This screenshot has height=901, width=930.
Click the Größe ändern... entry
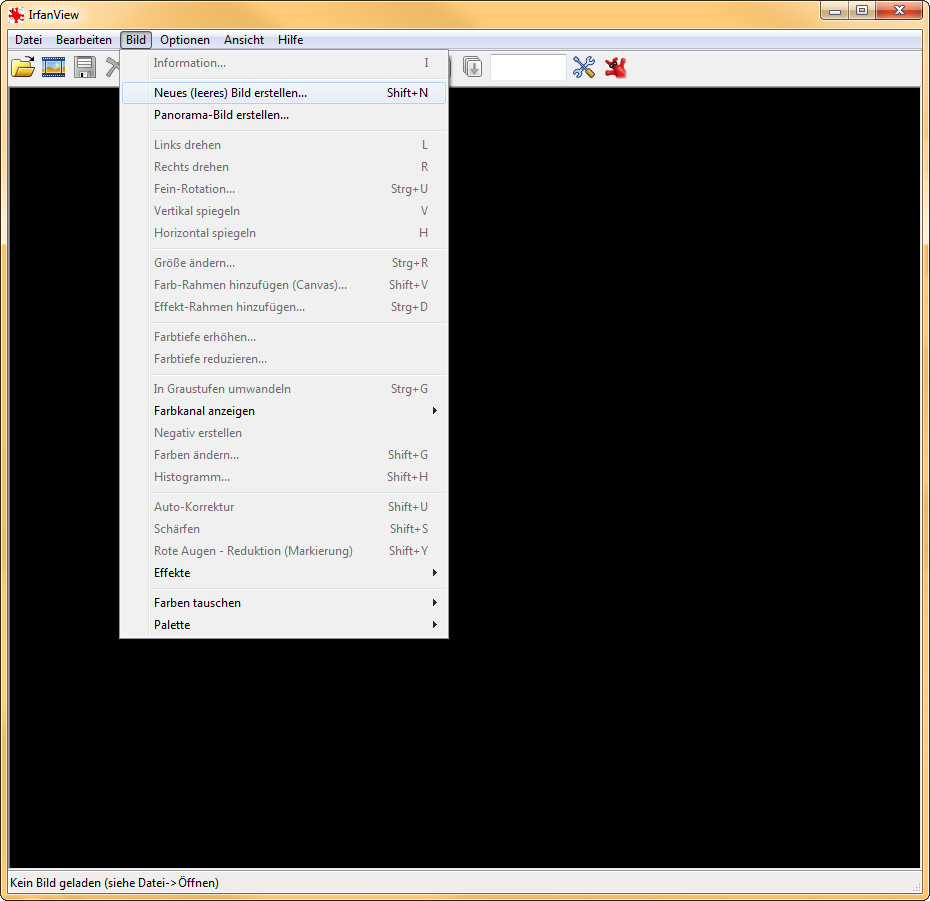284,263
